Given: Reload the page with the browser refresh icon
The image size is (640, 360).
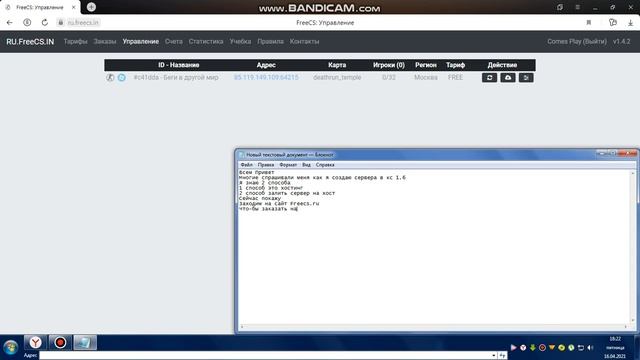Looking at the screenshot, I should [44, 22].
